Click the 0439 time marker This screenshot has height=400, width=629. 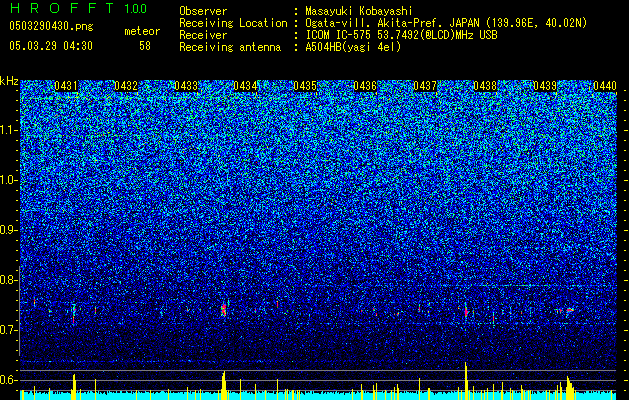tap(545, 86)
